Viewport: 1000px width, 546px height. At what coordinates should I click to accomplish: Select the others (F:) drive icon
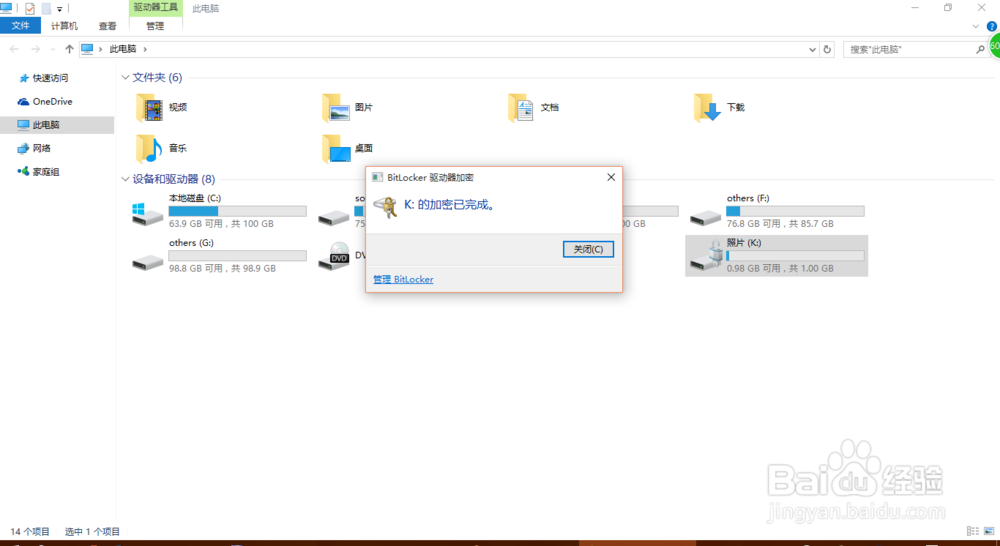point(705,217)
